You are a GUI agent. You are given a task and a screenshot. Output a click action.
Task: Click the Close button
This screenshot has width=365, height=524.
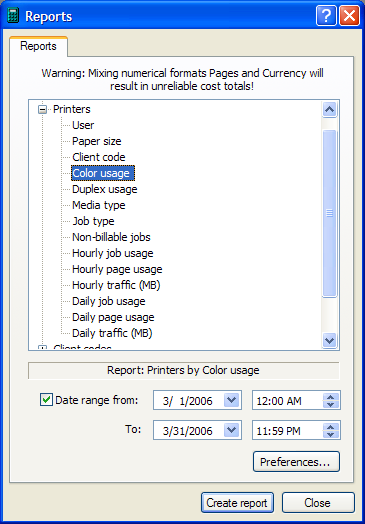pos(318,503)
